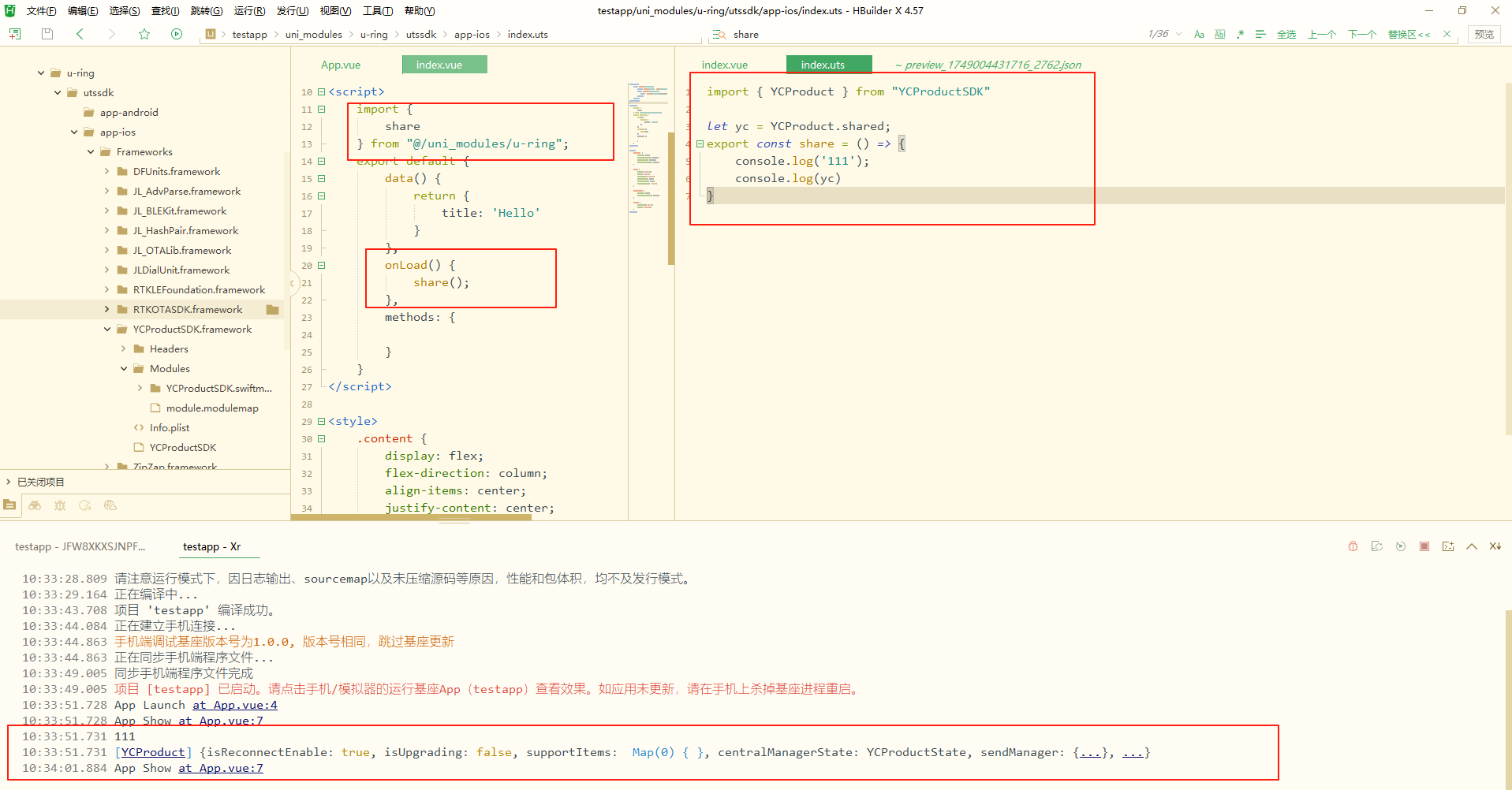Open the 工具(T) menu
This screenshot has height=790, width=1512.
[378, 11]
